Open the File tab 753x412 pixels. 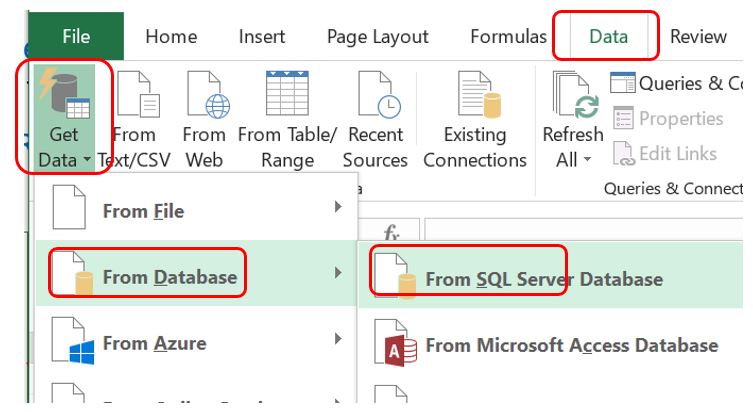(76, 37)
